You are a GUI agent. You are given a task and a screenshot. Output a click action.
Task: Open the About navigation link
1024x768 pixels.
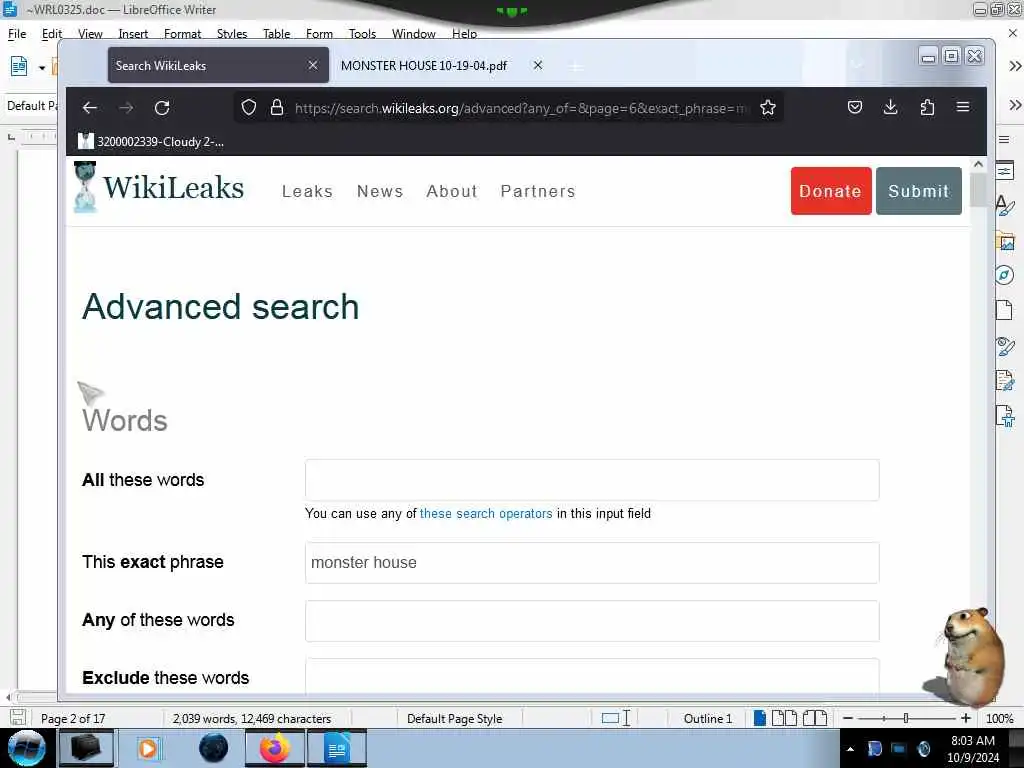pos(452,191)
